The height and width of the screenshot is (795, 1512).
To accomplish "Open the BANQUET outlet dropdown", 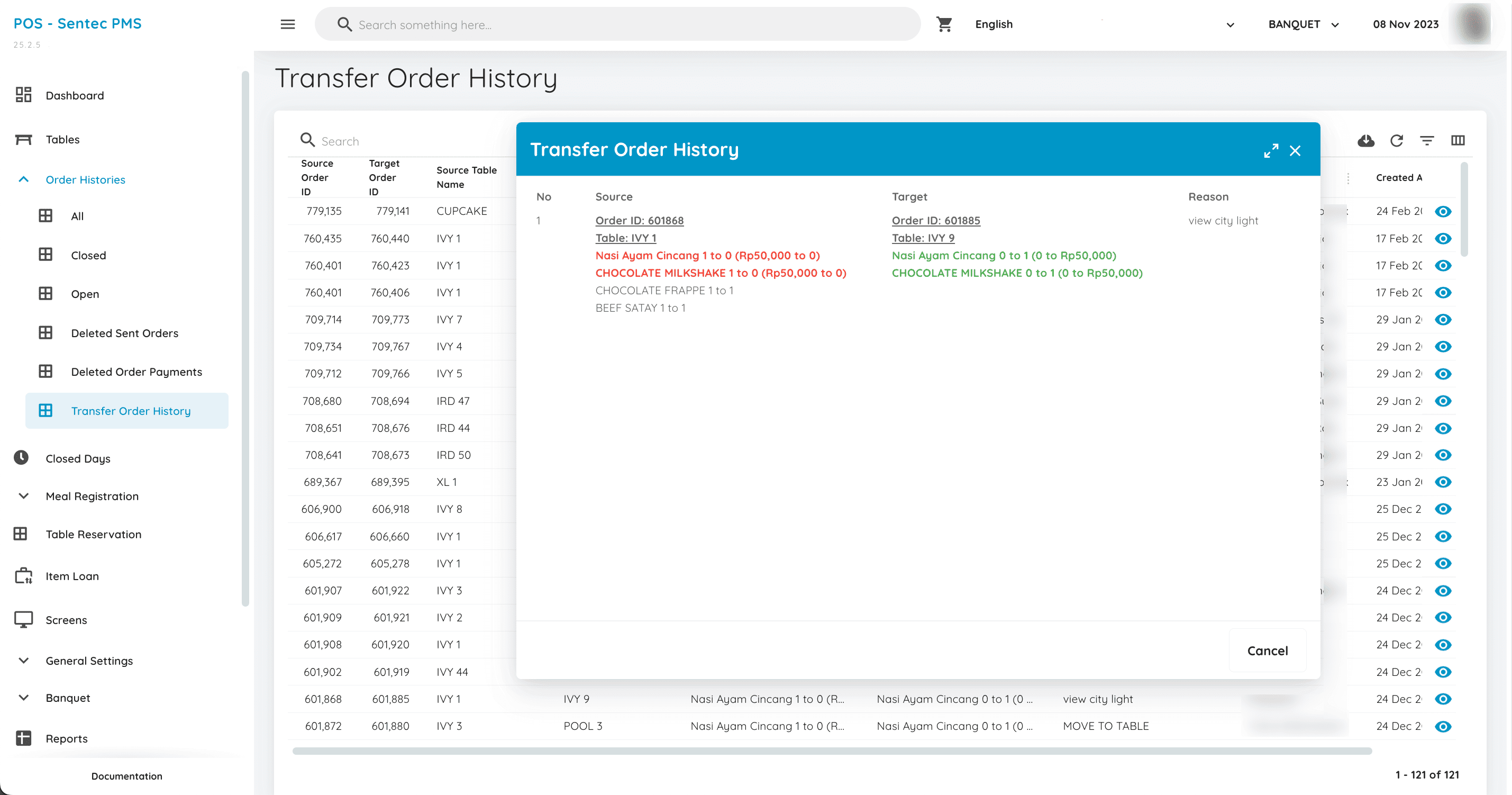I will coord(1304,24).
